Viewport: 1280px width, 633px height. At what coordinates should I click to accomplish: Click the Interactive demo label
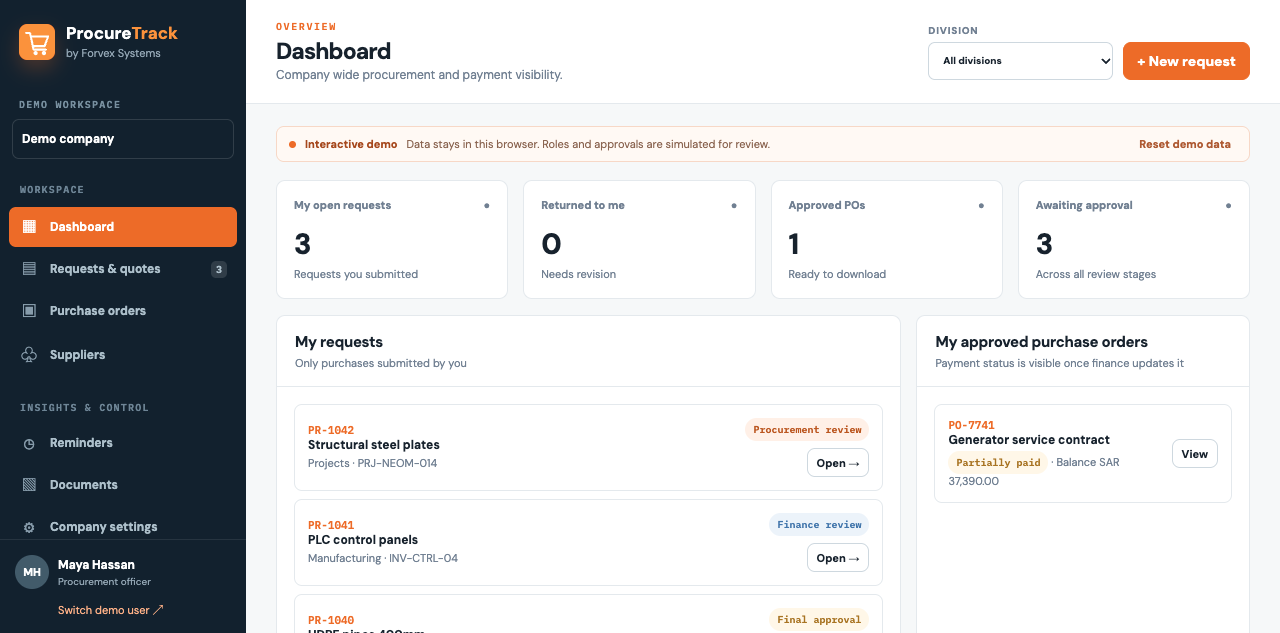coord(351,144)
